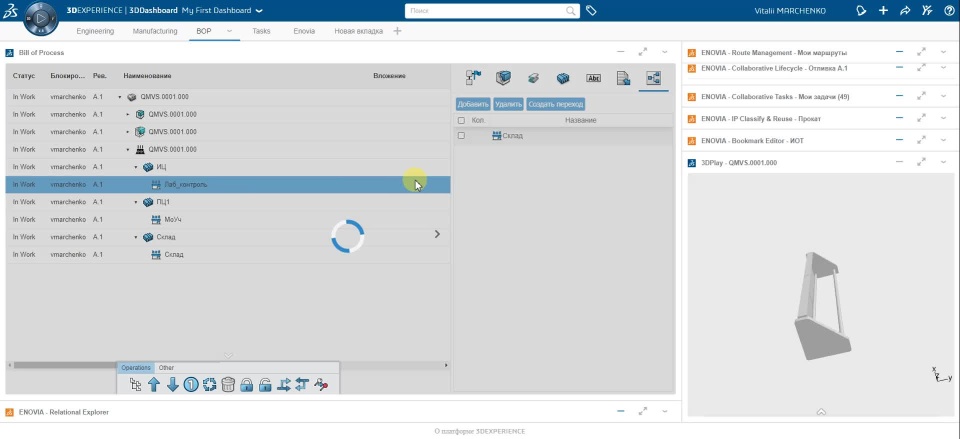Select the МоУч tree row
The height and width of the screenshot is (439, 960).
228,219
